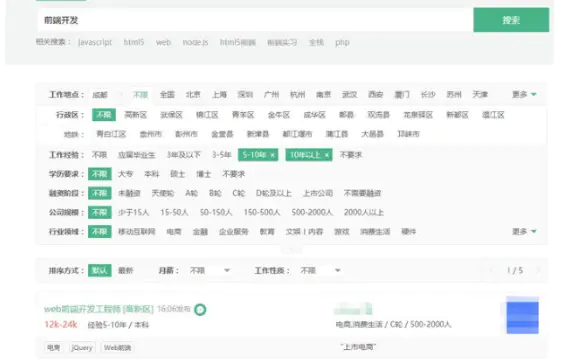This screenshot has width=585, height=363.
Task: Expand 更多 in the 工作地点 row
Action: pos(524,94)
